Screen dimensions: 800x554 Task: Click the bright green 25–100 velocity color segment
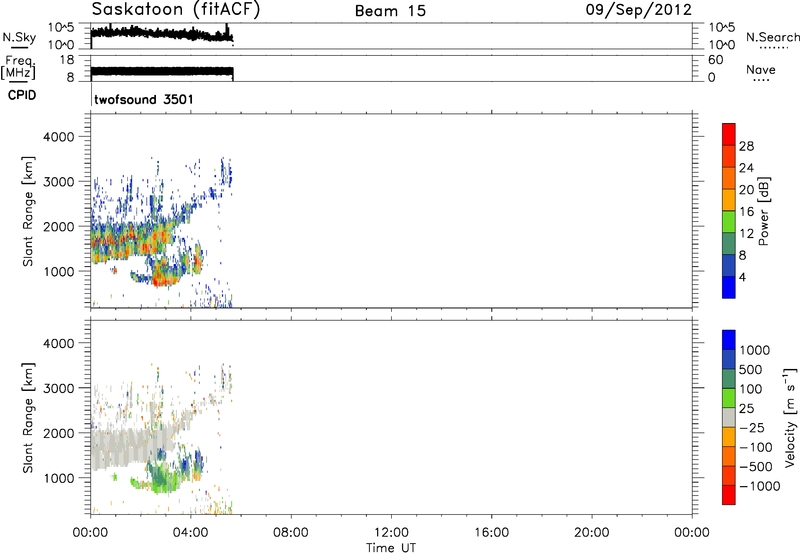(x=729, y=398)
